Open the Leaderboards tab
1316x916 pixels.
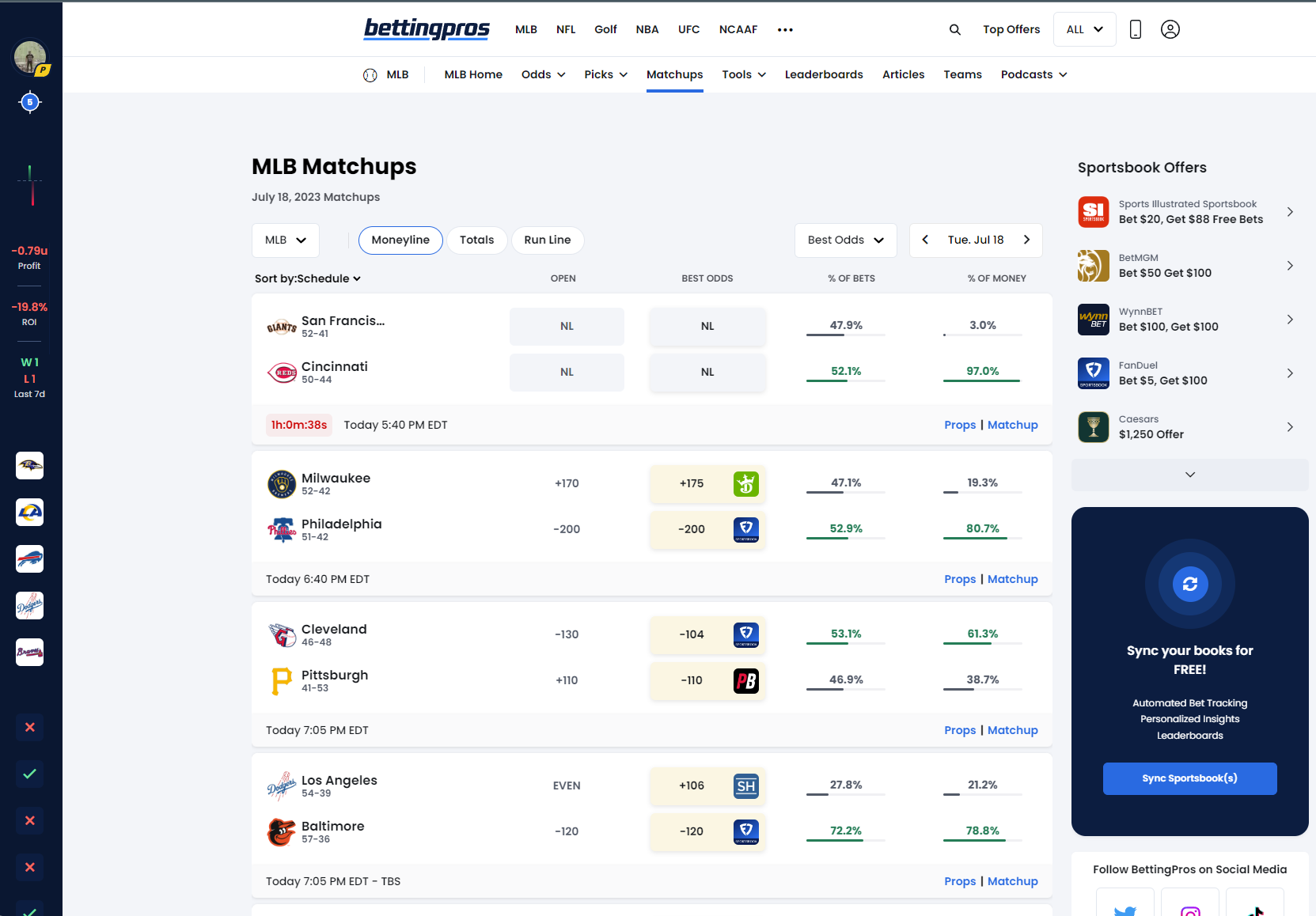pyautogui.click(x=824, y=74)
